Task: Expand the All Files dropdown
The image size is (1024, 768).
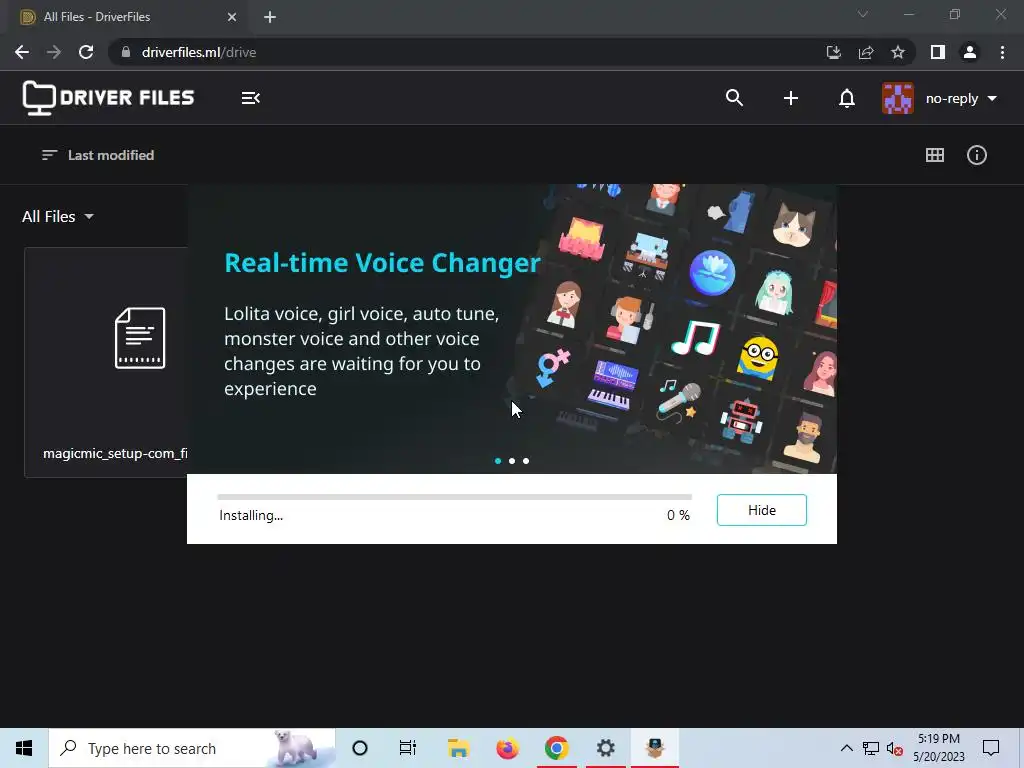Action: (x=58, y=216)
